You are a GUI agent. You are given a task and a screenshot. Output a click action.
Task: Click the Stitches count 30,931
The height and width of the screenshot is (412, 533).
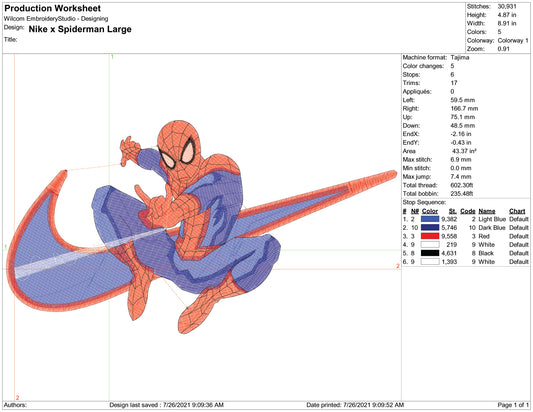click(x=507, y=6)
